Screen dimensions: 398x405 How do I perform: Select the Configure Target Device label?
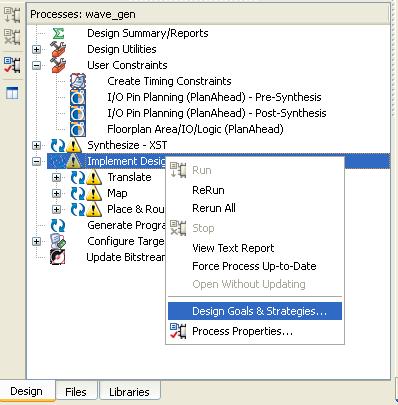tap(126, 241)
